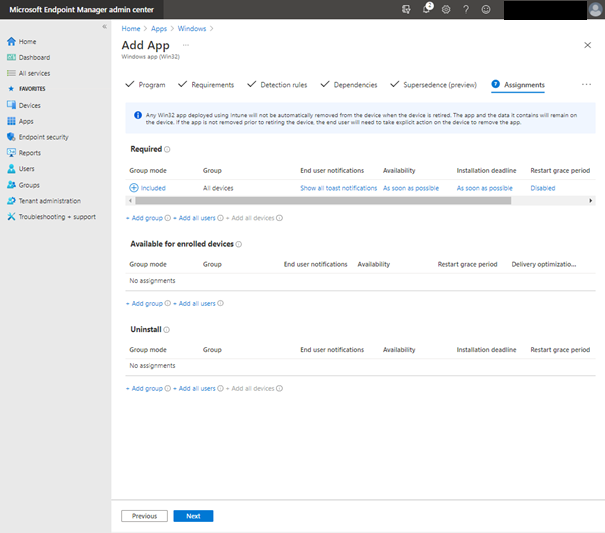
Task: Click the Windows breadcrumb link
Action: click(x=192, y=29)
